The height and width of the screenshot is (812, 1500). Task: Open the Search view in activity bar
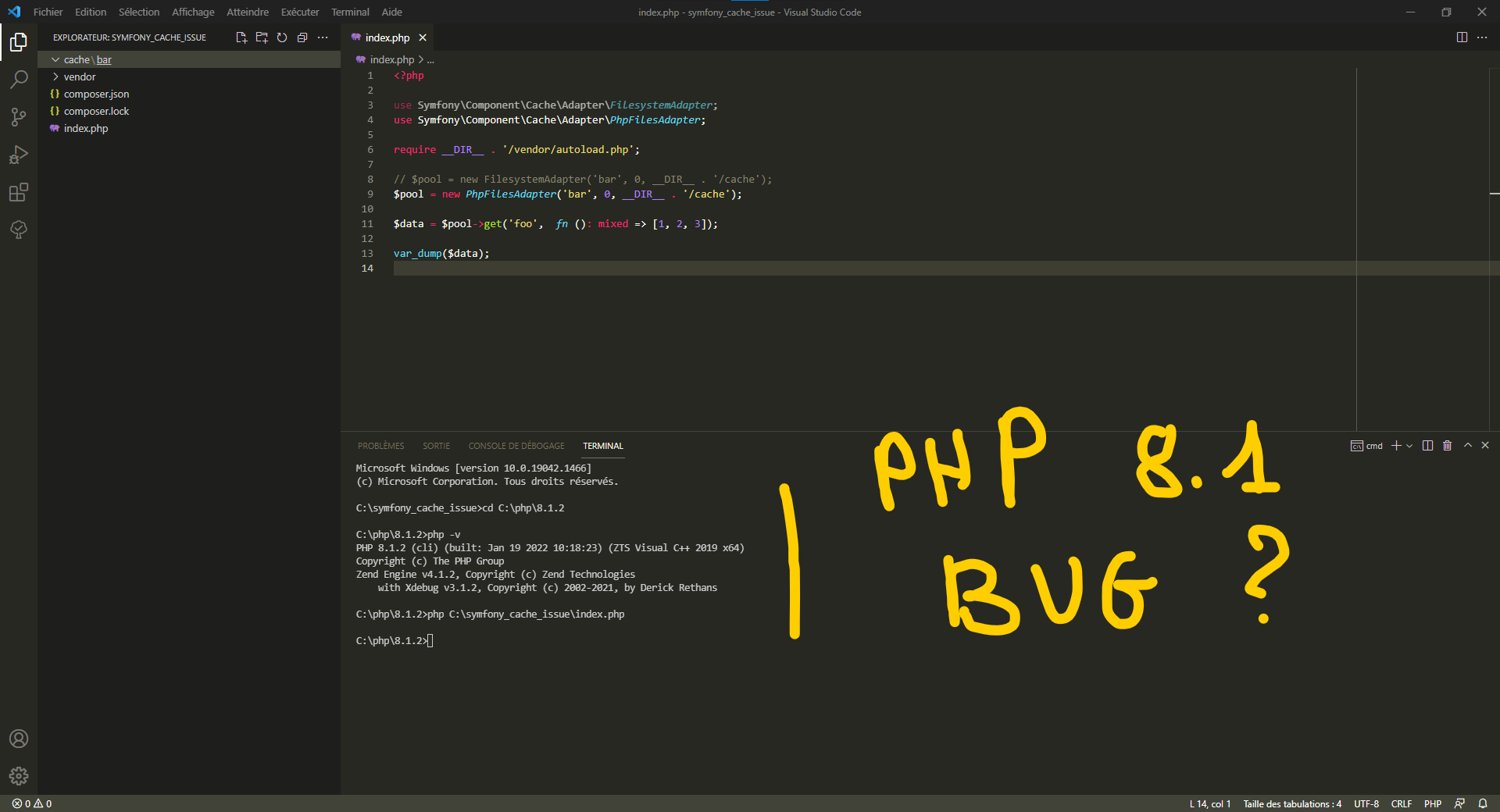(19, 80)
